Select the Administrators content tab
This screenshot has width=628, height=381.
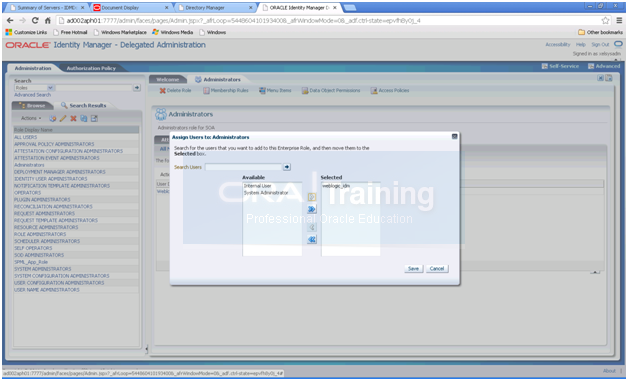pyautogui.click(x=217, y=79)
